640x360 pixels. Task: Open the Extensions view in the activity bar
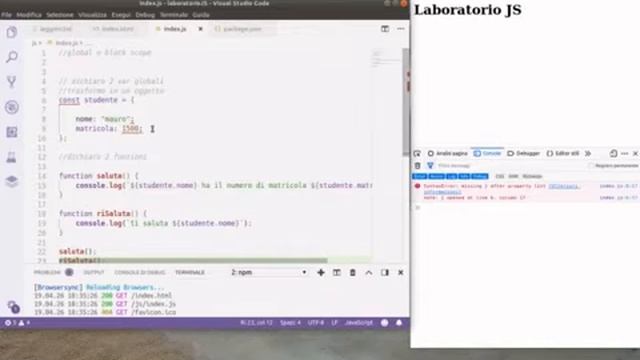(x=12, y=132)
